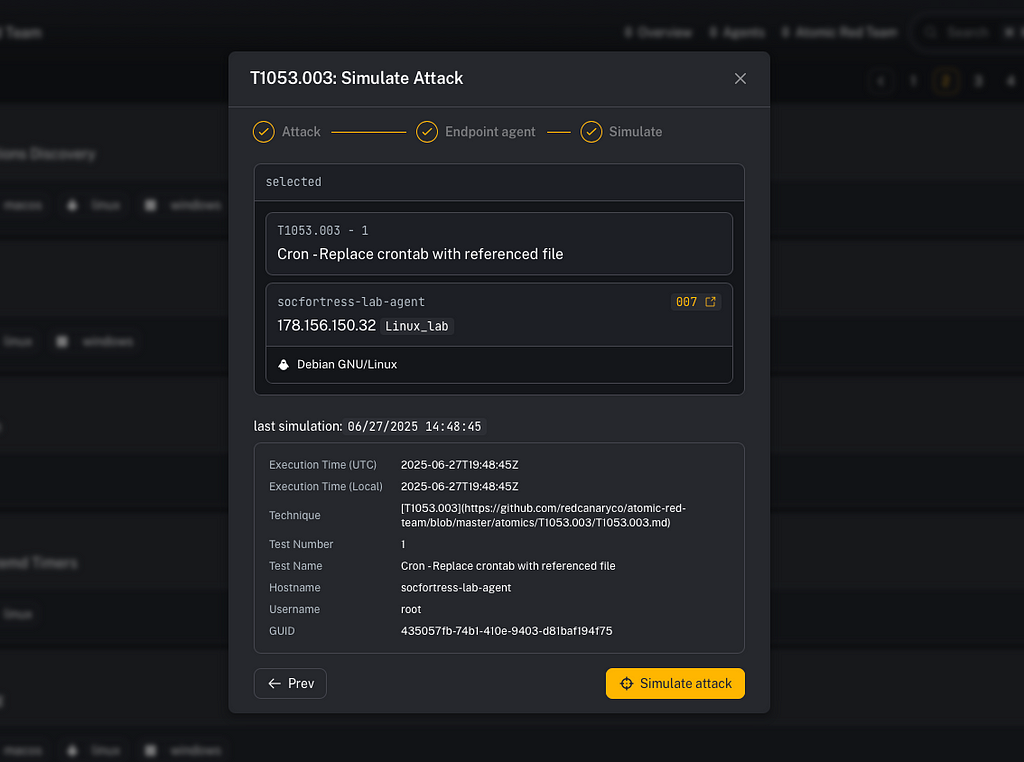Click the last simulation timestamp

point(414,426)
